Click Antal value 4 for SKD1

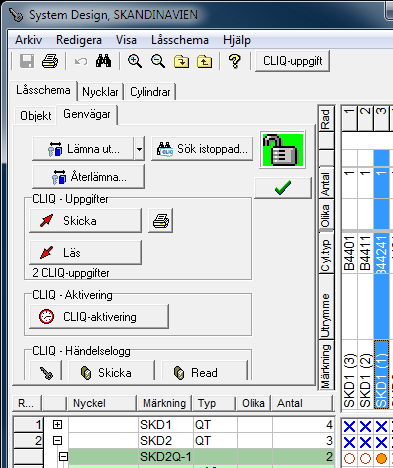click(x=303, y=425)
